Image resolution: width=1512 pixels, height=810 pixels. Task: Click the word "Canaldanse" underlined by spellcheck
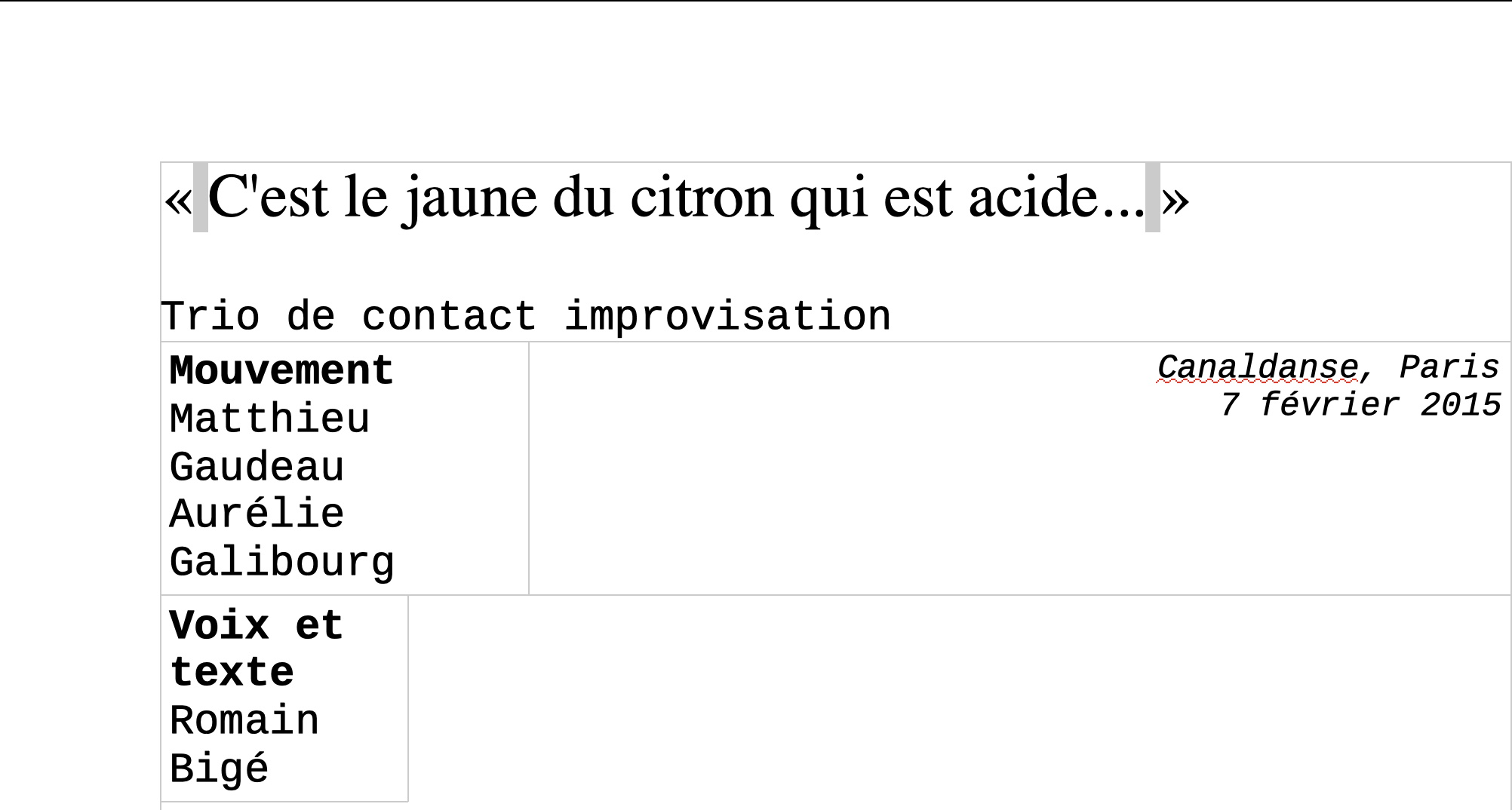click(1257, 368)
